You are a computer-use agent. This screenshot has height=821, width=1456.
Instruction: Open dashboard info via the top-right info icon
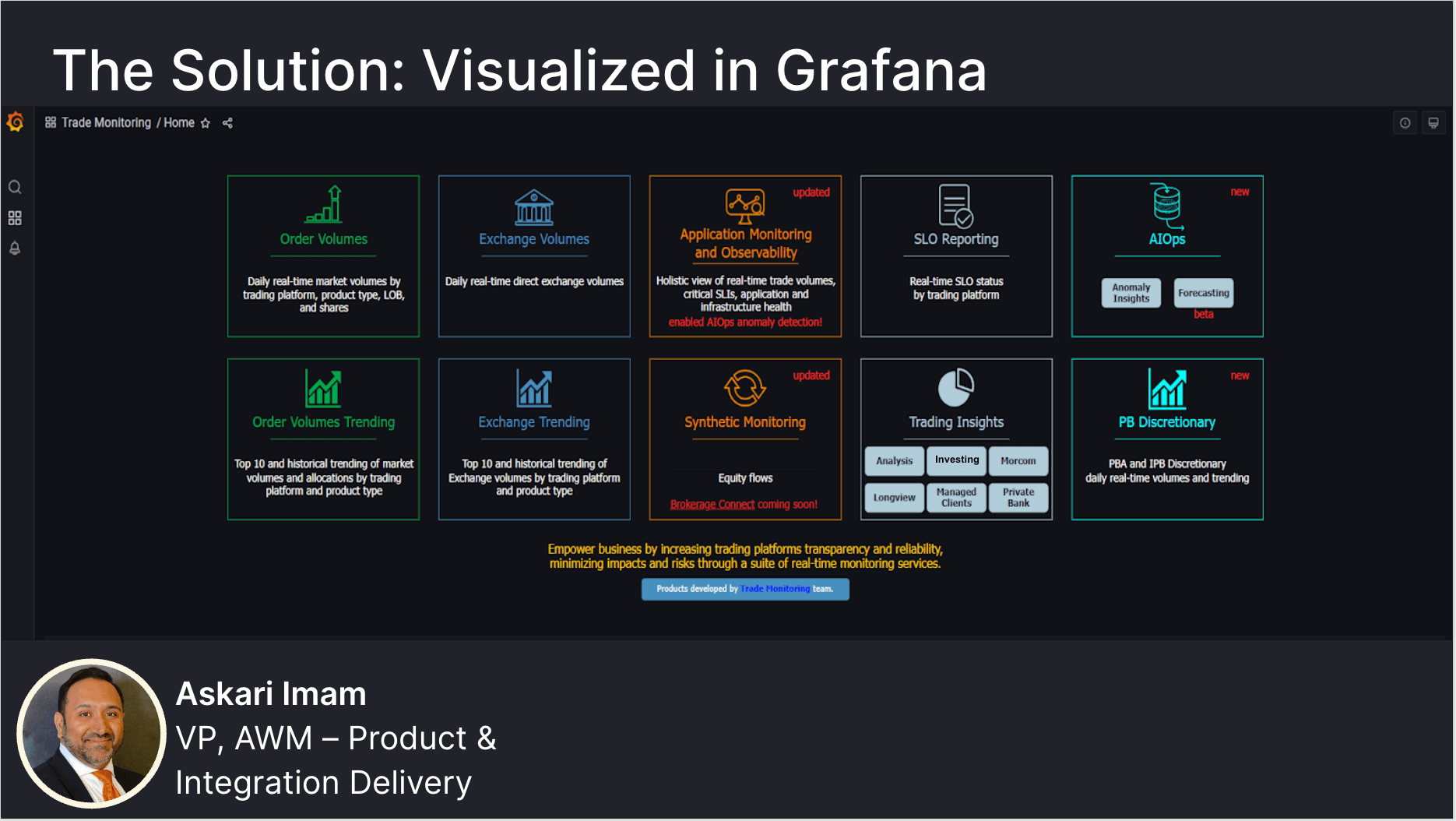[1405, 122]
